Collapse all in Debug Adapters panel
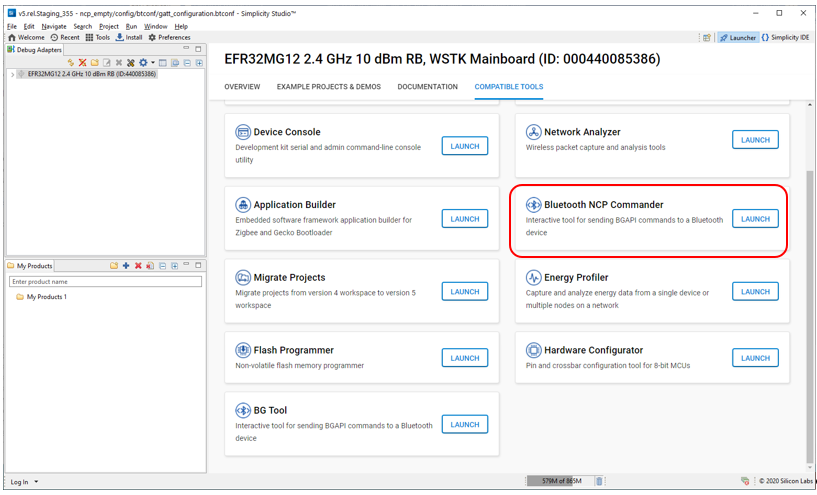Image resolution: width=817 pixels, height=495 pixels. (x=187, y=63)
